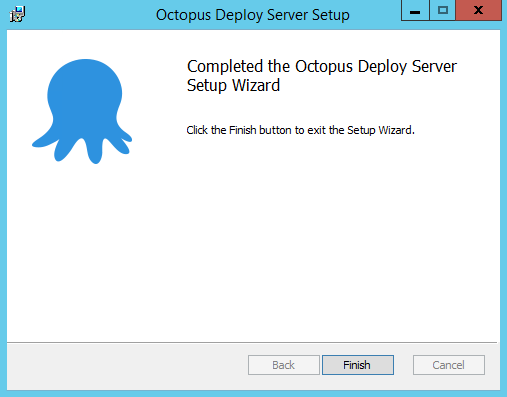
Task: Click the disabled Cancel button
Action: click(x=449, y=365)
